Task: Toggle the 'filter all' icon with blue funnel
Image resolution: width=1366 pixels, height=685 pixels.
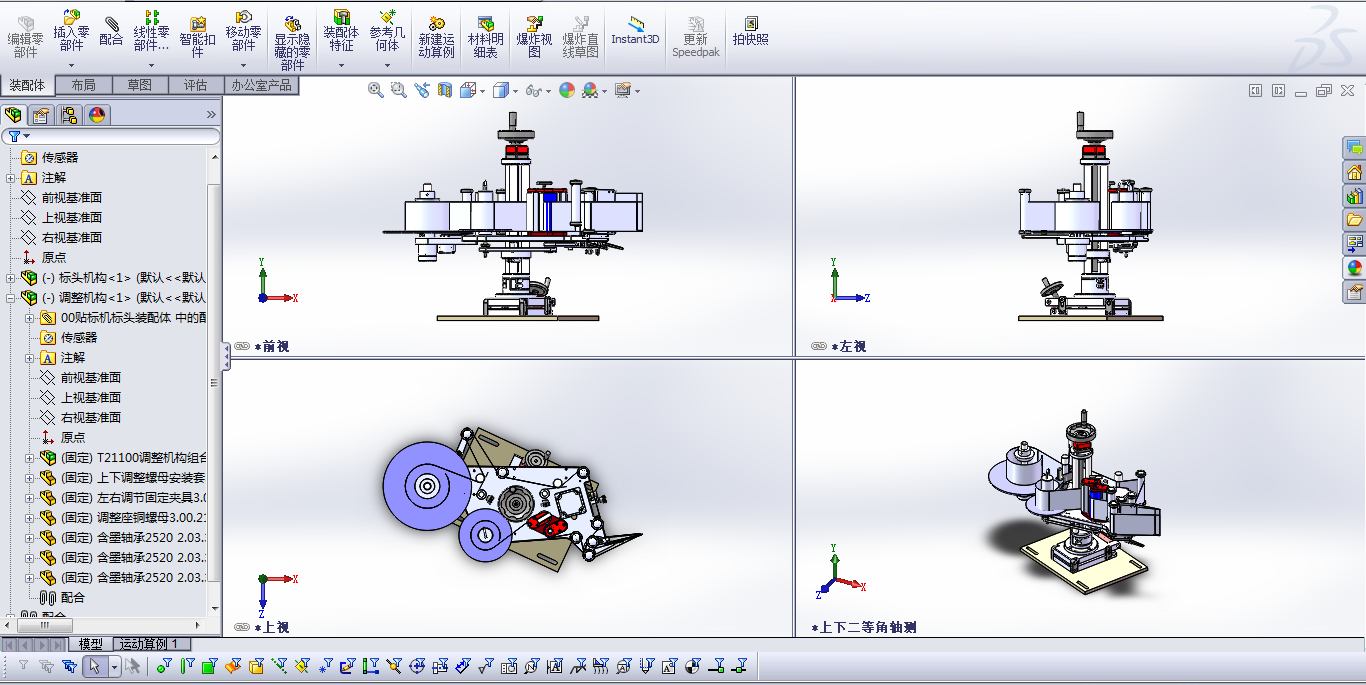Action: coord(69,666)
